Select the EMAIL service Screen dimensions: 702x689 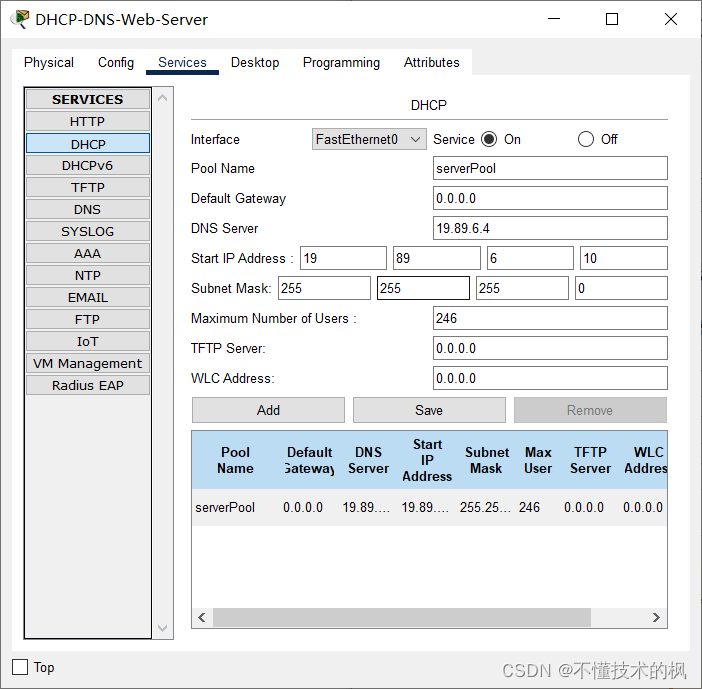click(x=88, y=298)
